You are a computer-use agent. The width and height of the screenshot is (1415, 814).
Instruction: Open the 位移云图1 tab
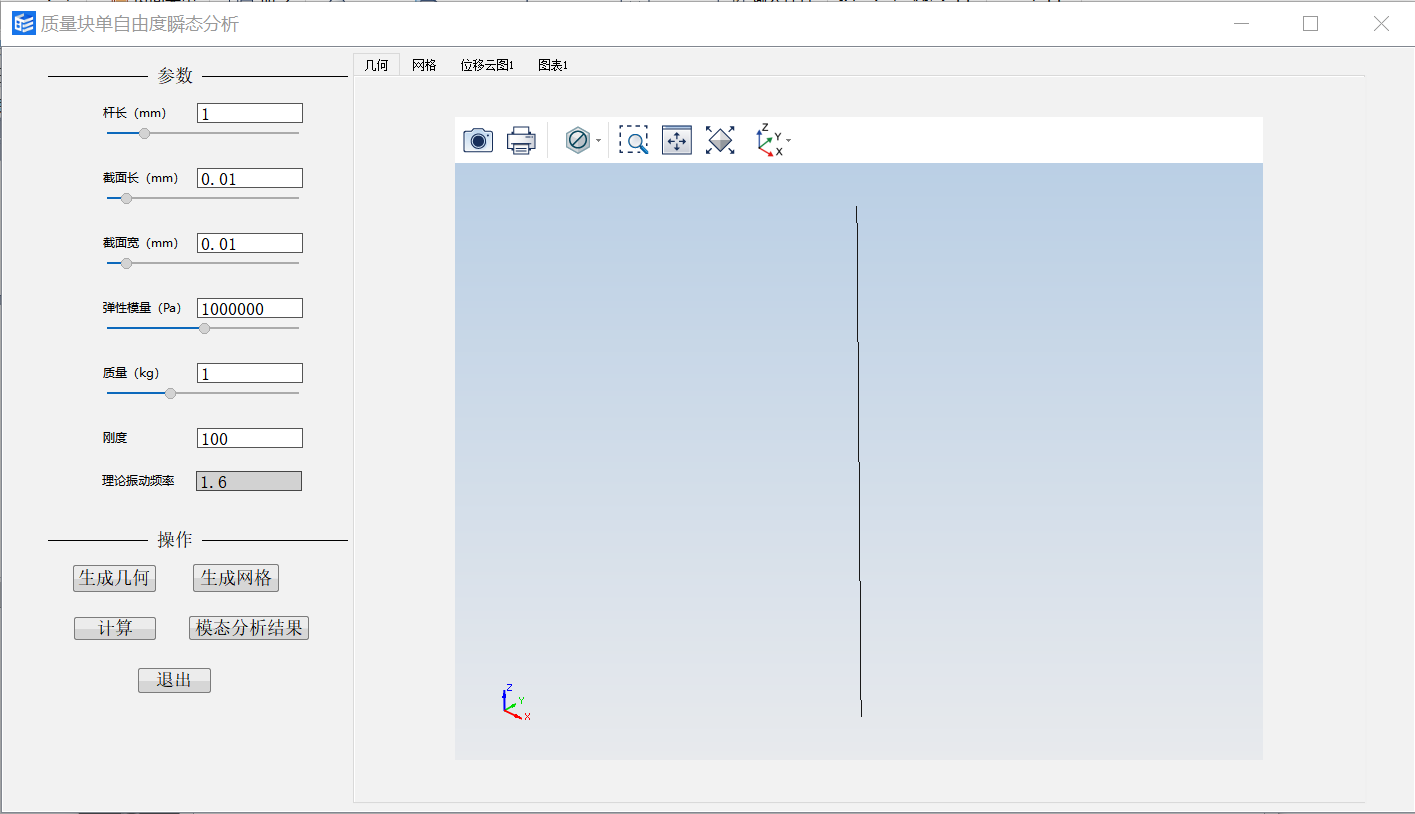point(487,65)
